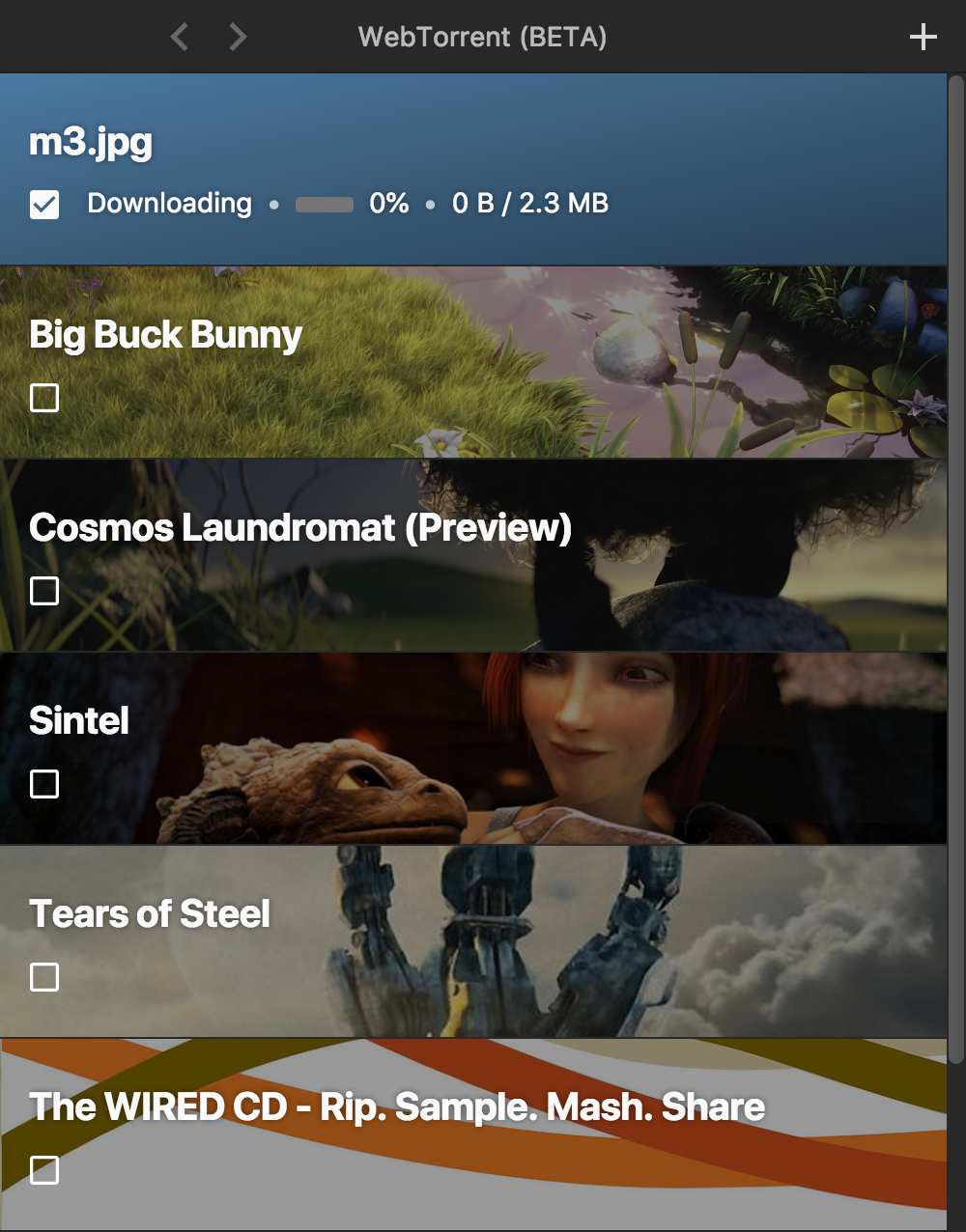Click the 0 B / 2.3 MB size text
This screenshot has width=966, height=1232.
530,204
